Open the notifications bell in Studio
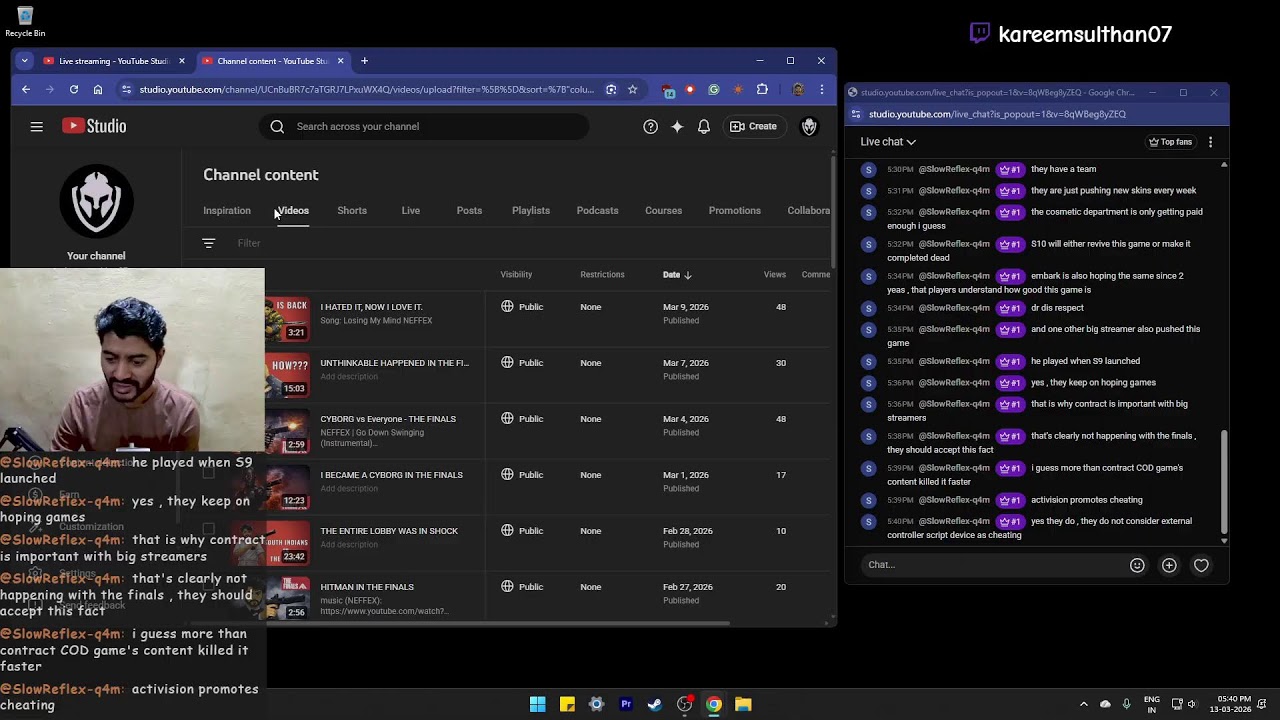1280x720 pixels. pos(704,126)
